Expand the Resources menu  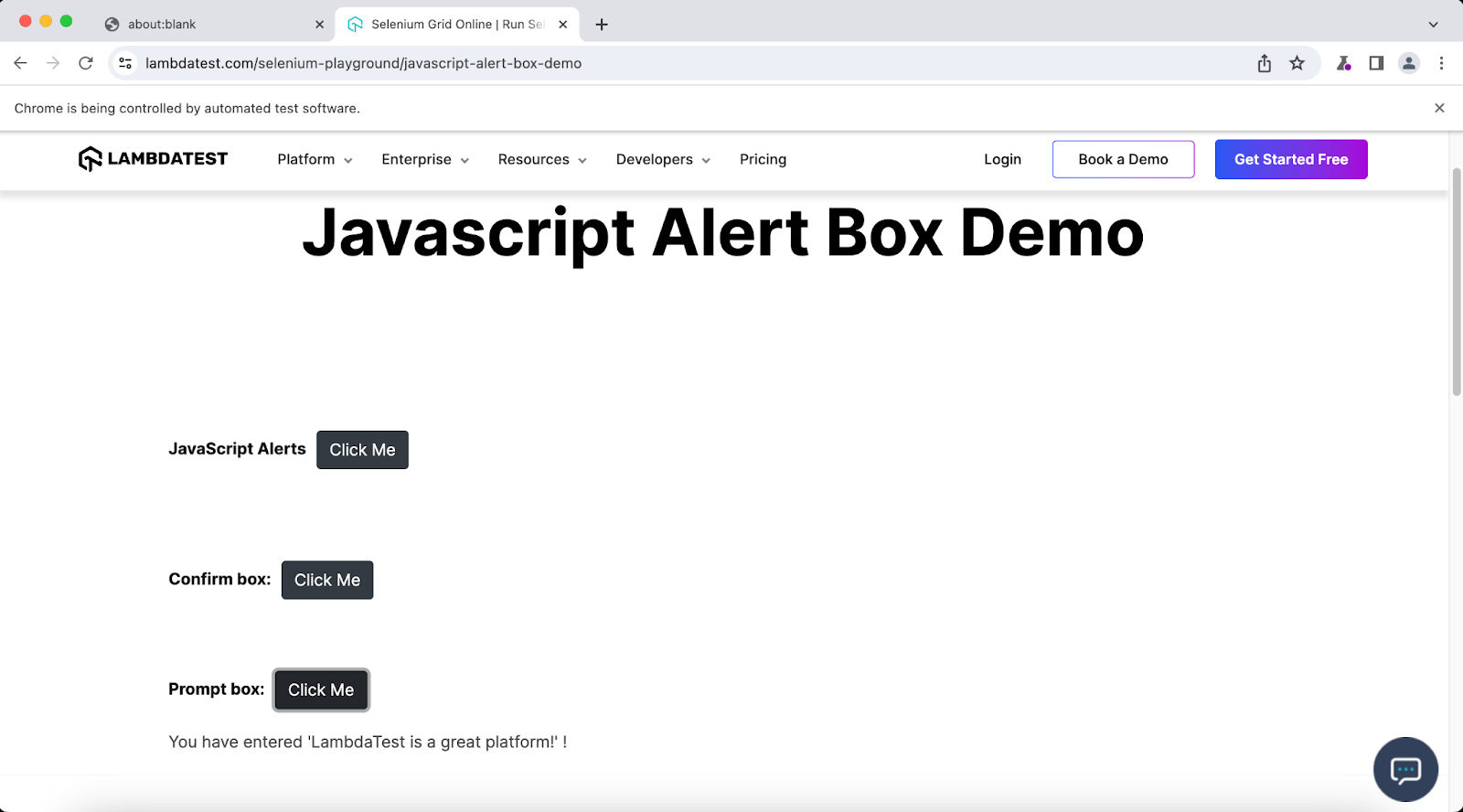(542, 159)
